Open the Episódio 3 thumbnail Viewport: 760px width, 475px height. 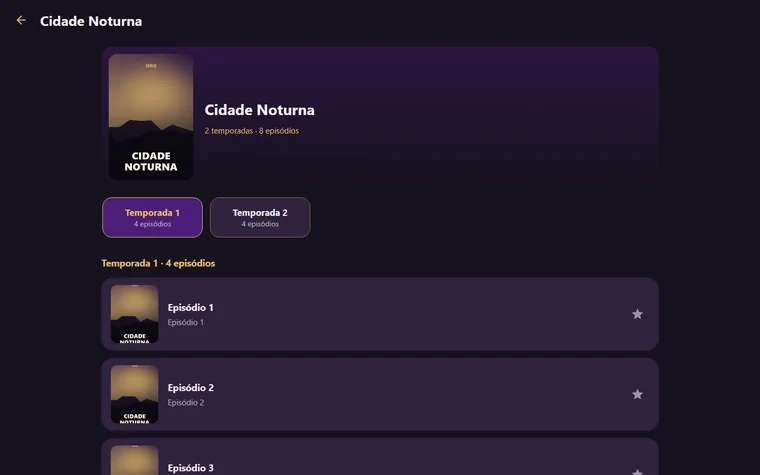[x=134, y=460]
